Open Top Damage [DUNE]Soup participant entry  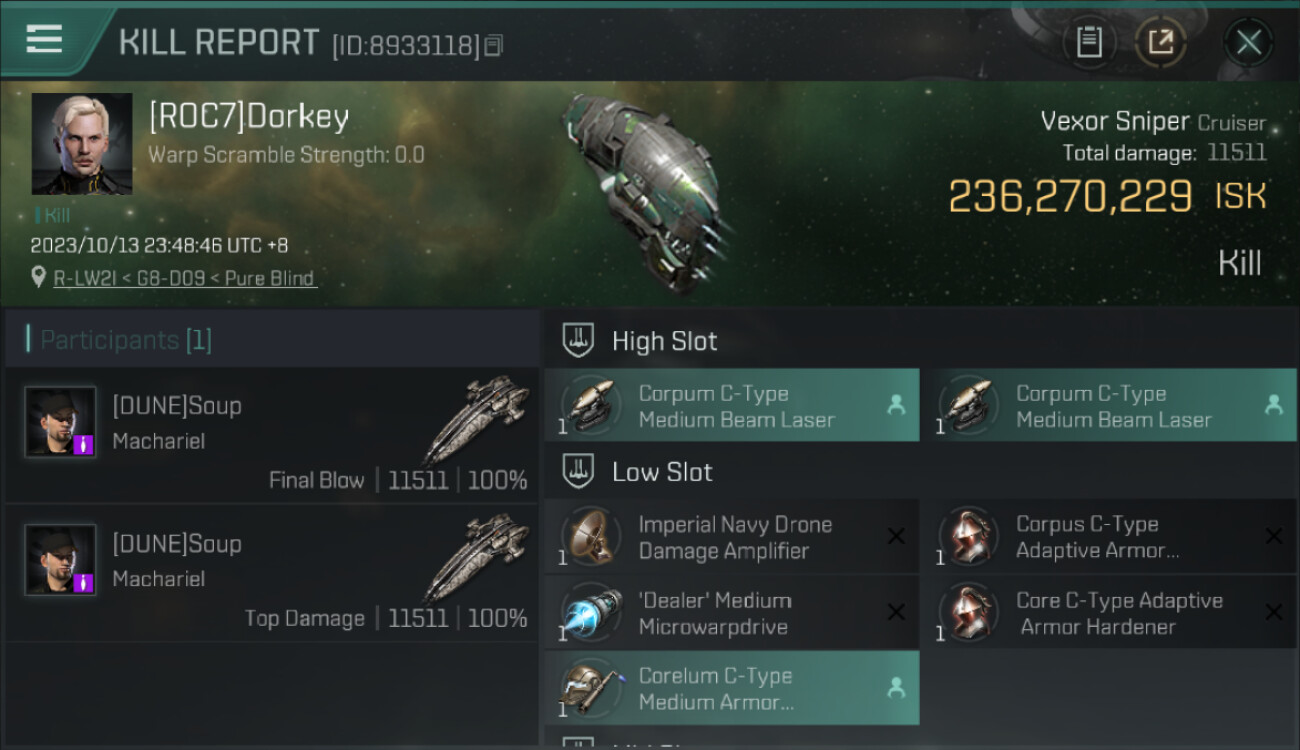click(272, 573)
